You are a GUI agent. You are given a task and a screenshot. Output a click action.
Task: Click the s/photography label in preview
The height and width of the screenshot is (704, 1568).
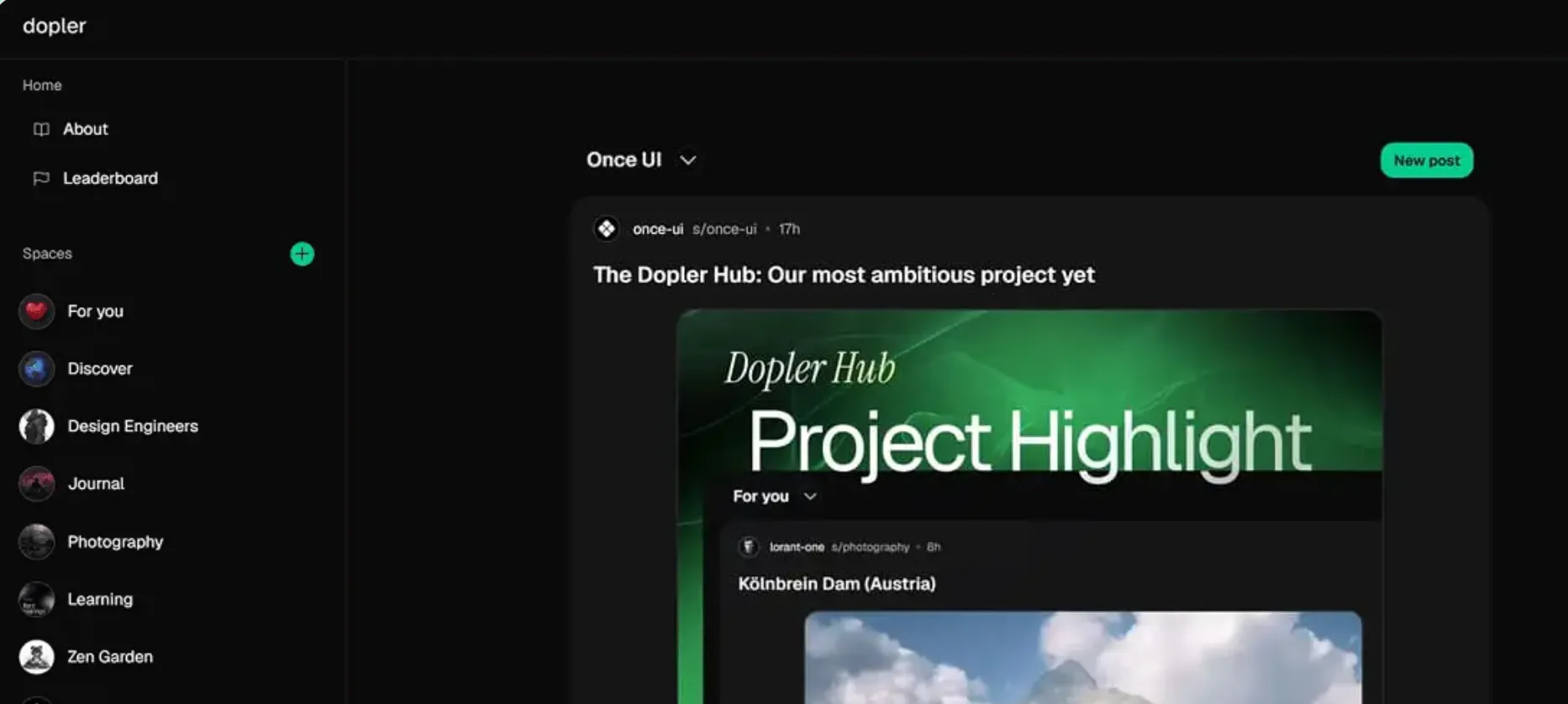point(871,547)
